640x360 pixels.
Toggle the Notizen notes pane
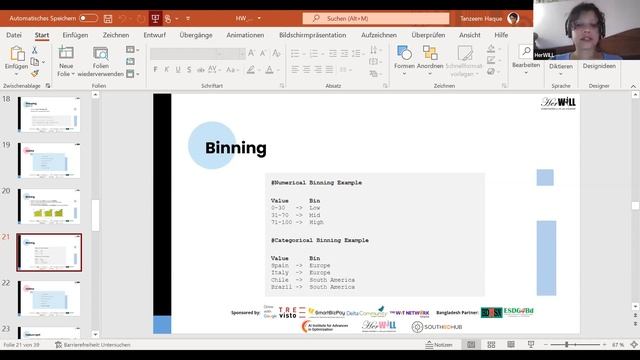point(439,345)
